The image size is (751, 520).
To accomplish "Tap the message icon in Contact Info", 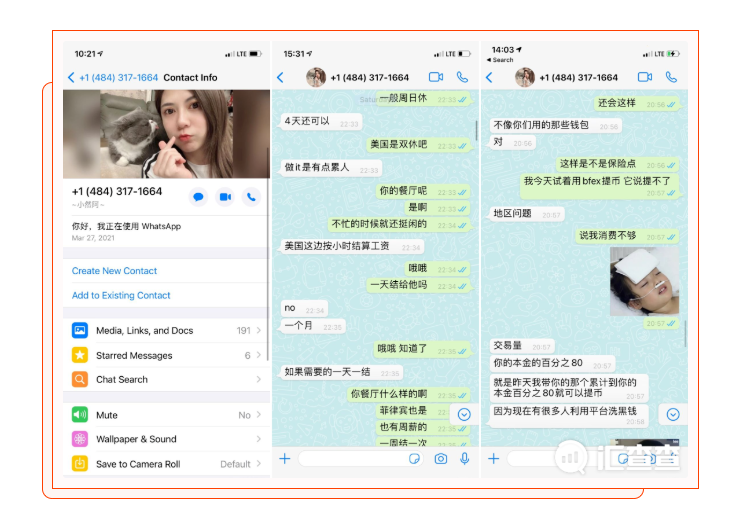I will tap(198, 197).
